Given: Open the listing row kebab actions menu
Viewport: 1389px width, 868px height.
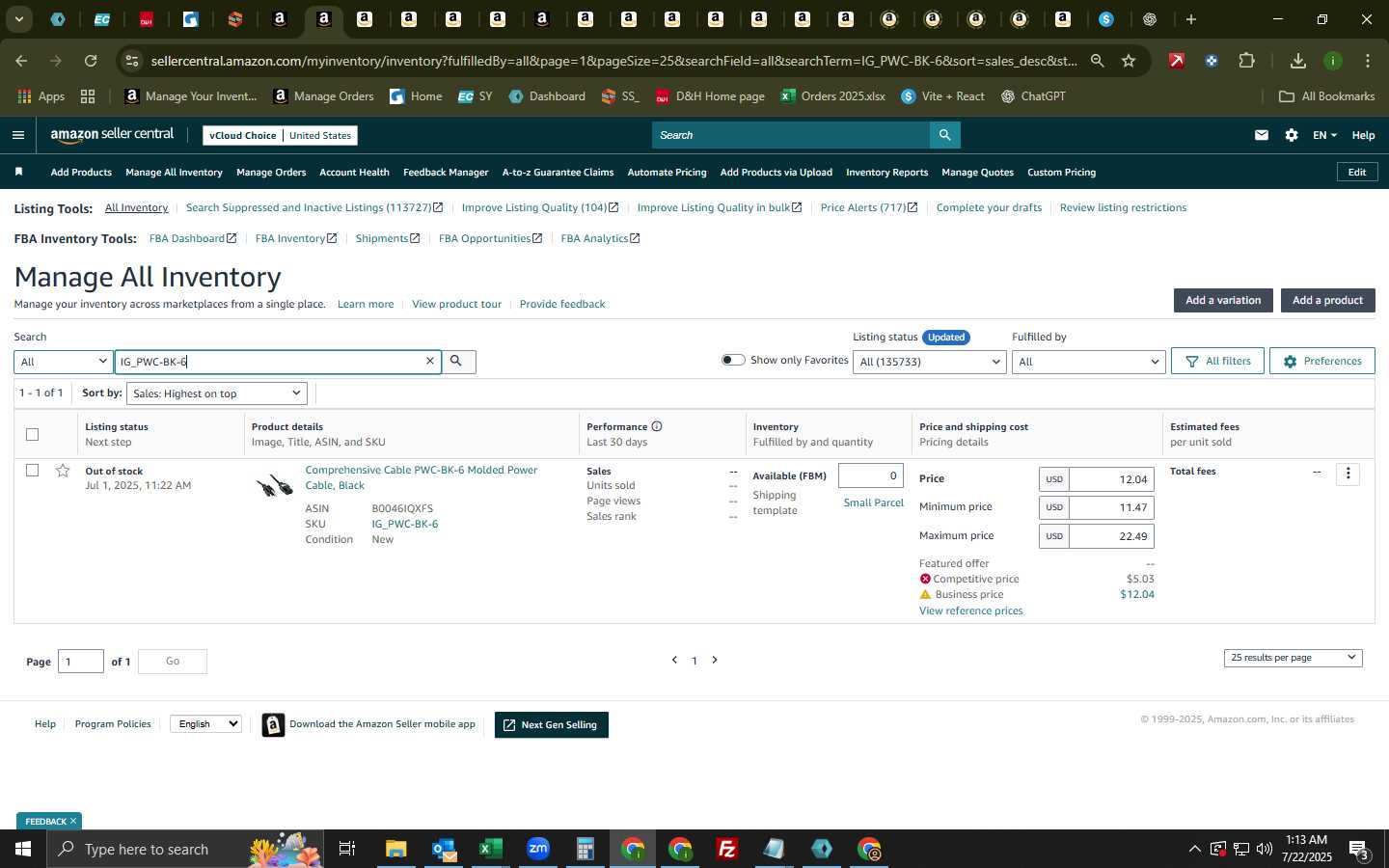Looking at the screenshot, I should [1348, 474].
